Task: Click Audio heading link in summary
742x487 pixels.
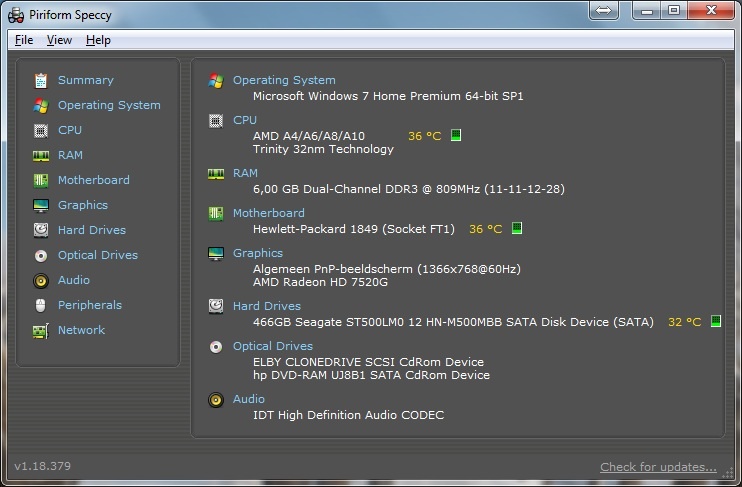Action: (x=248, y=399)
